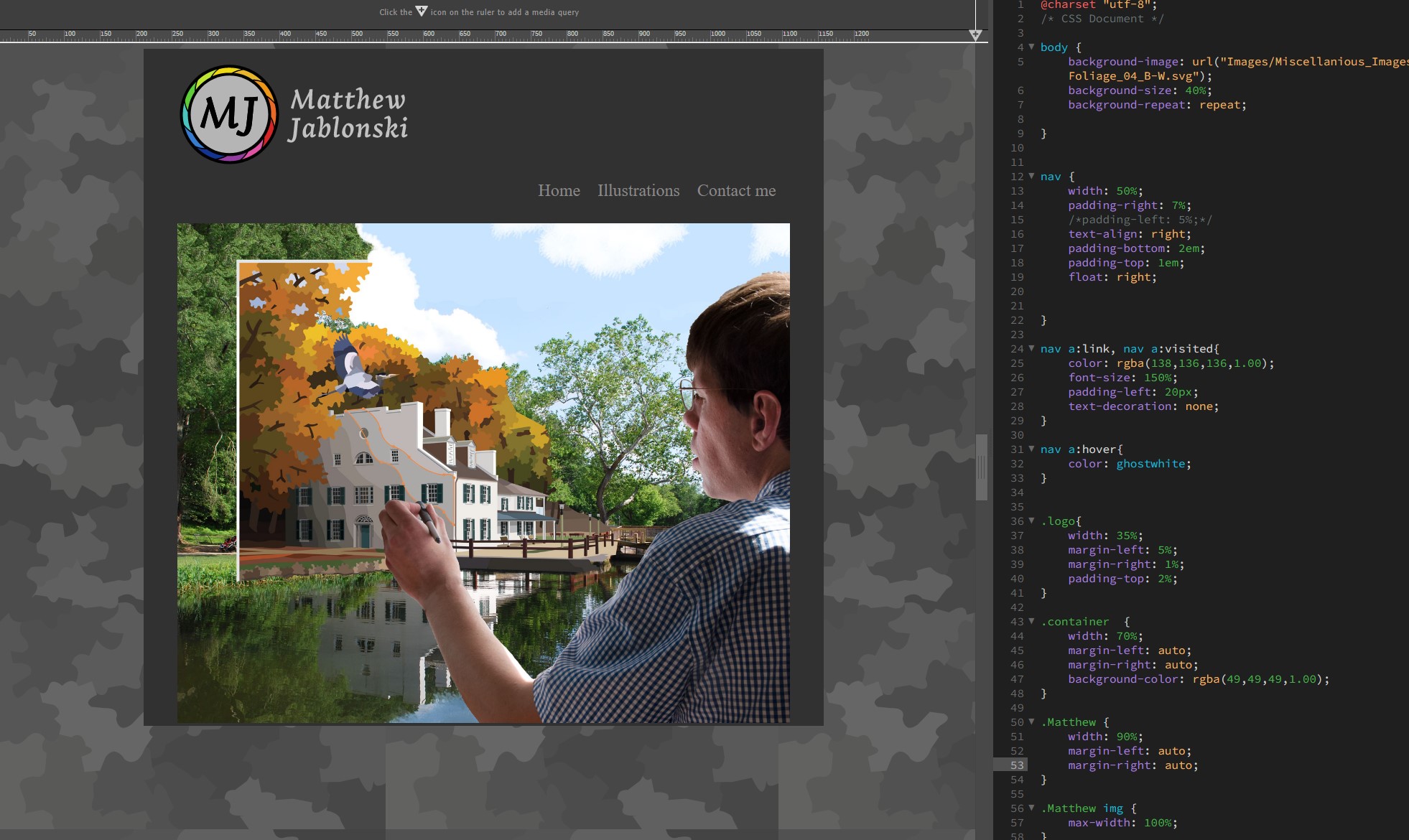
Task: Click the scrubber arrow at the ruler's right edge
Action: 975,34
